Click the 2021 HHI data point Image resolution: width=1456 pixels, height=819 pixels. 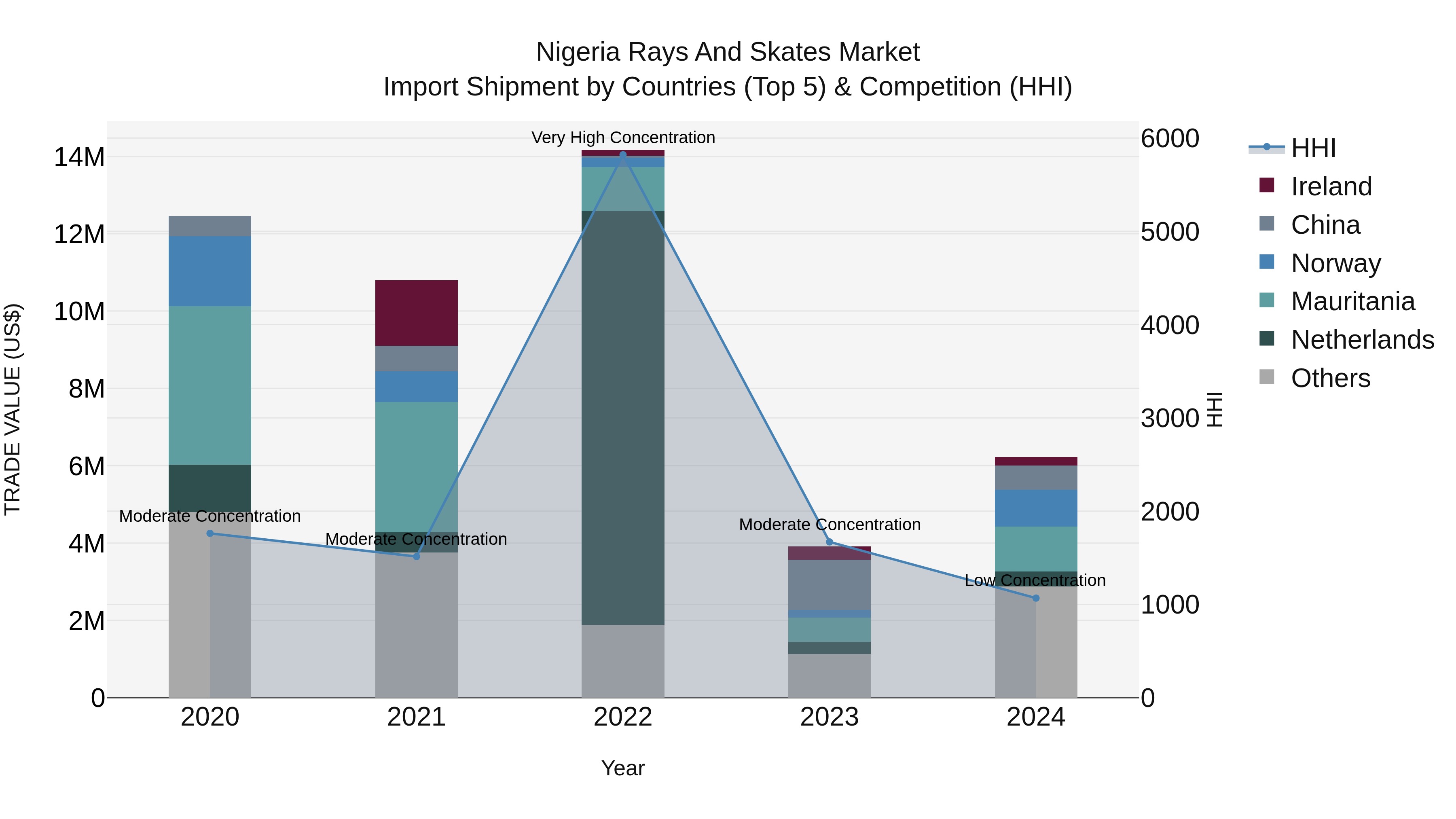pyautogui.click(x=417, y=556)
